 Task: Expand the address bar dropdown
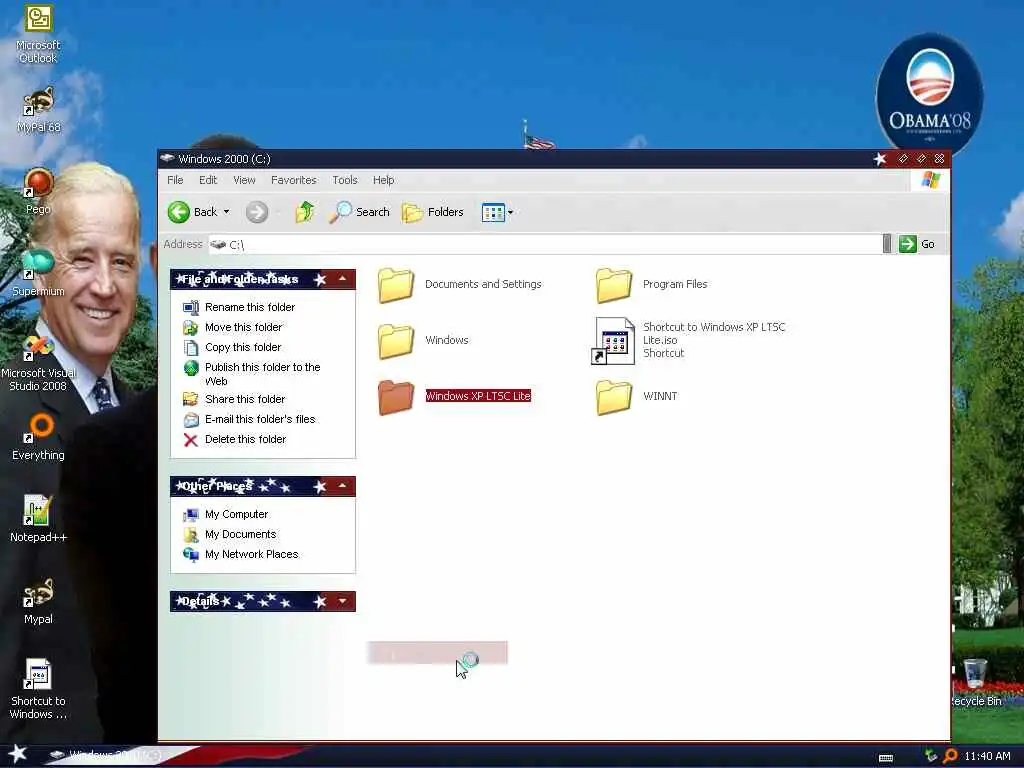pyautogui.click(x=886, y=244)
